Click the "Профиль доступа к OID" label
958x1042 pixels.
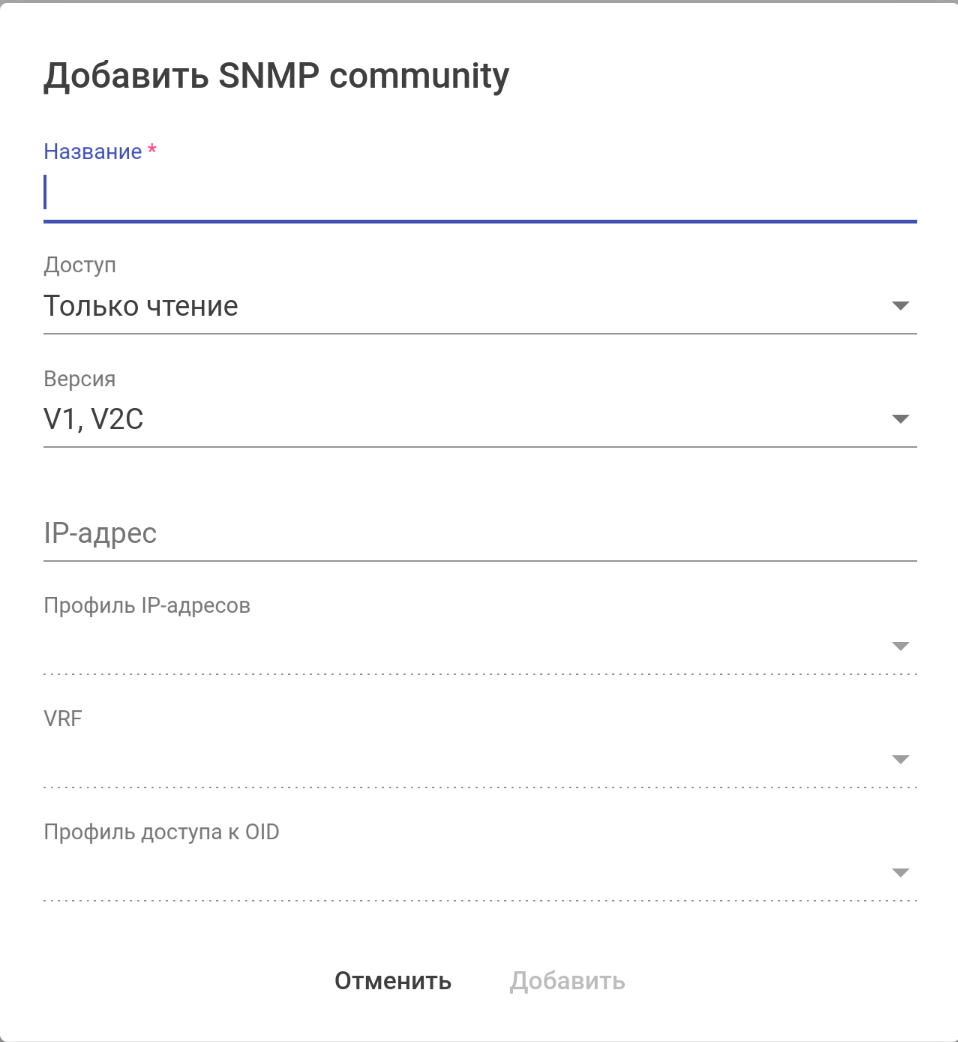pos(162,832)
